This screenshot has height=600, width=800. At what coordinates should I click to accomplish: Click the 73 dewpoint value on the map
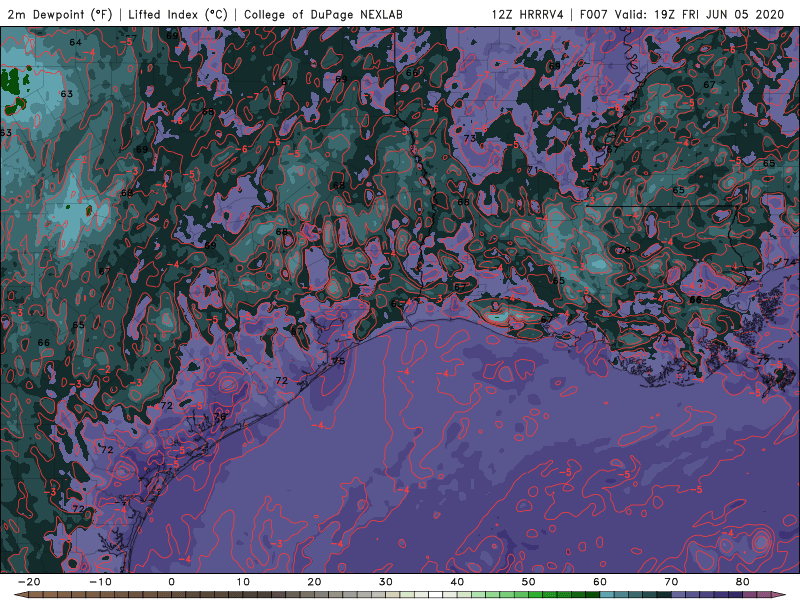(470, 138)
